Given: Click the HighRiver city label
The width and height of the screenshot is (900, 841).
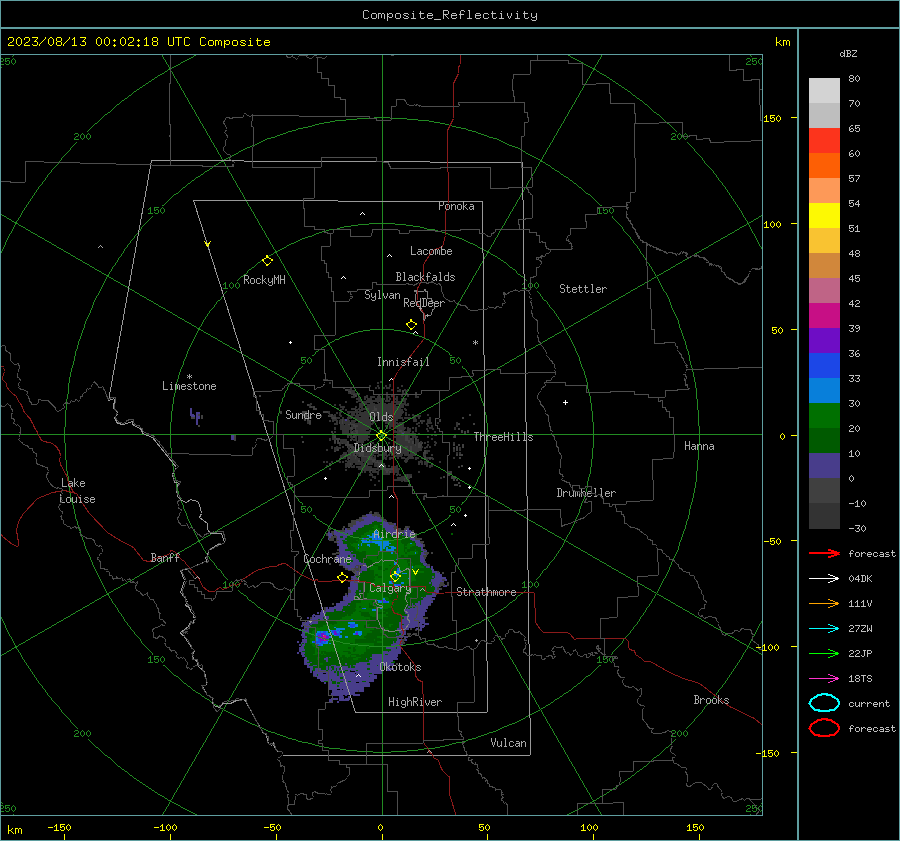Looking at the screenshot, I should point(415,702).
